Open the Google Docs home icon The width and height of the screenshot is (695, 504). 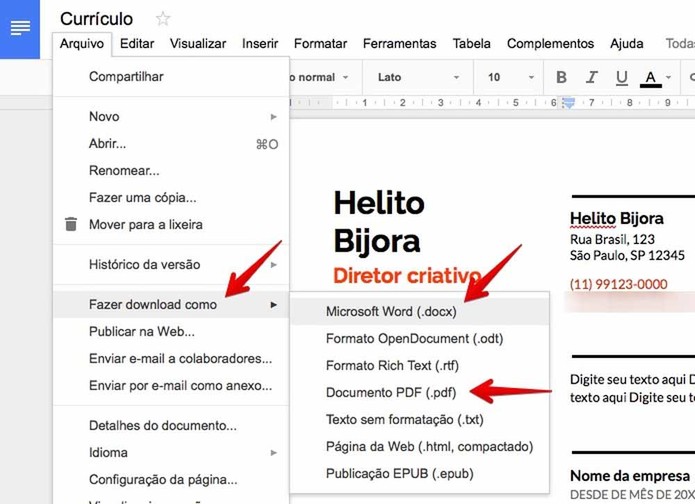[20, 28]
